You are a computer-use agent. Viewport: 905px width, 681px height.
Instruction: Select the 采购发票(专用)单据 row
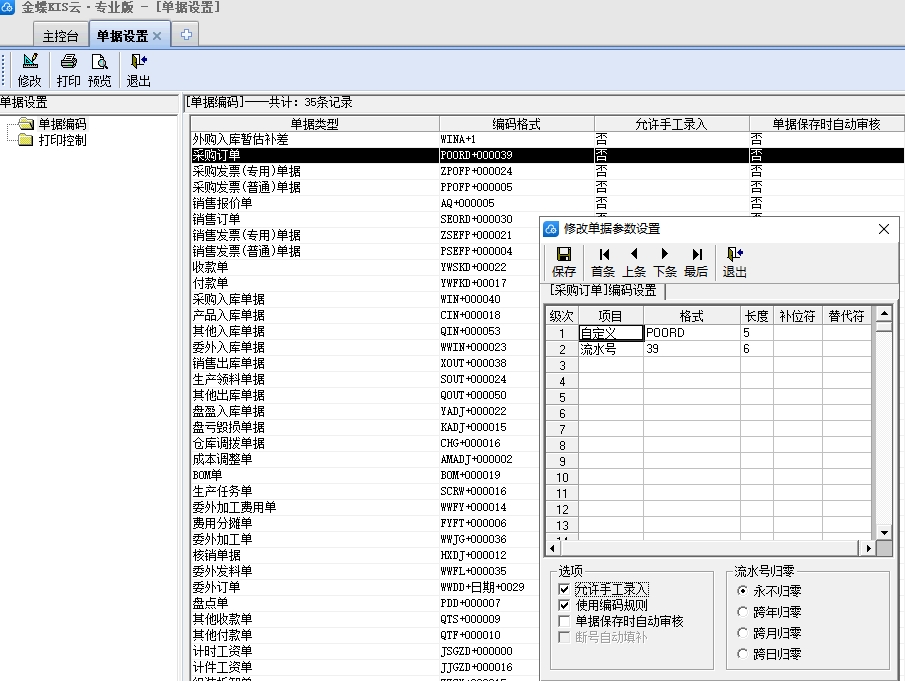[x=547, y=171]
